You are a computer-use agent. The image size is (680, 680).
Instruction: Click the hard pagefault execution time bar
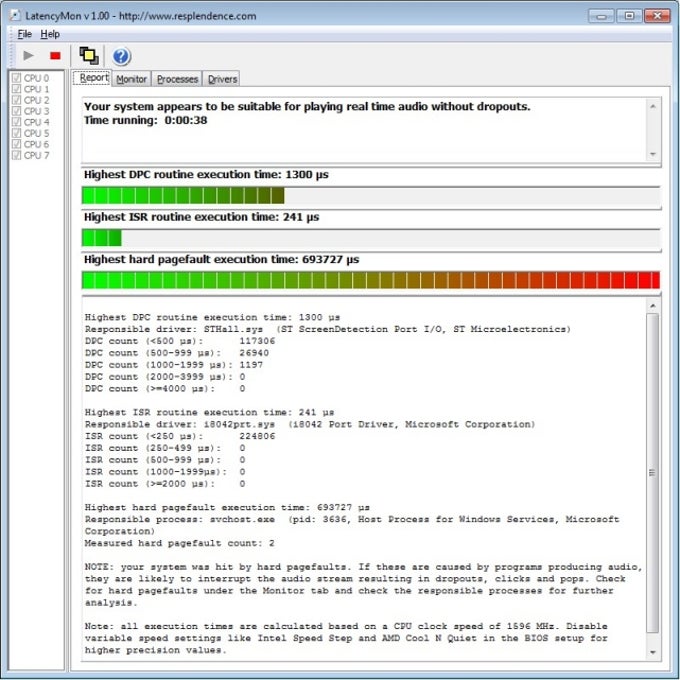370,280
